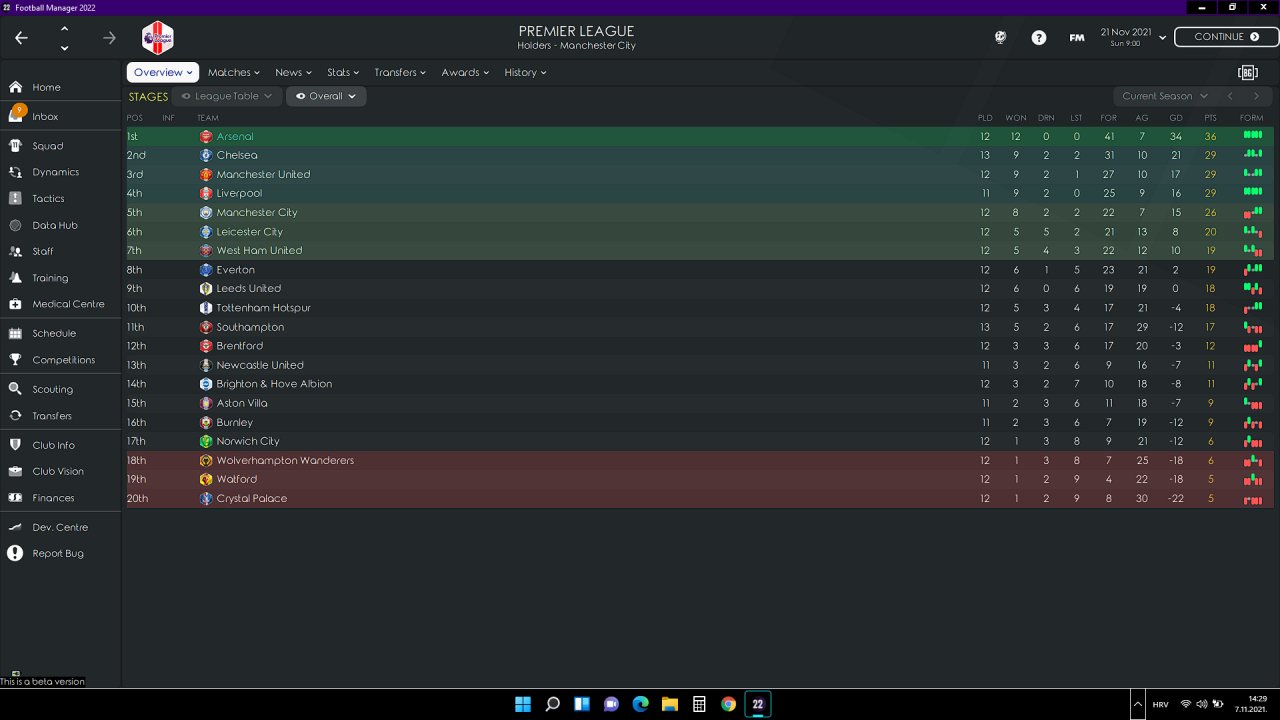
Task: View the Schedule screen
Action: [x=54, y=333]
